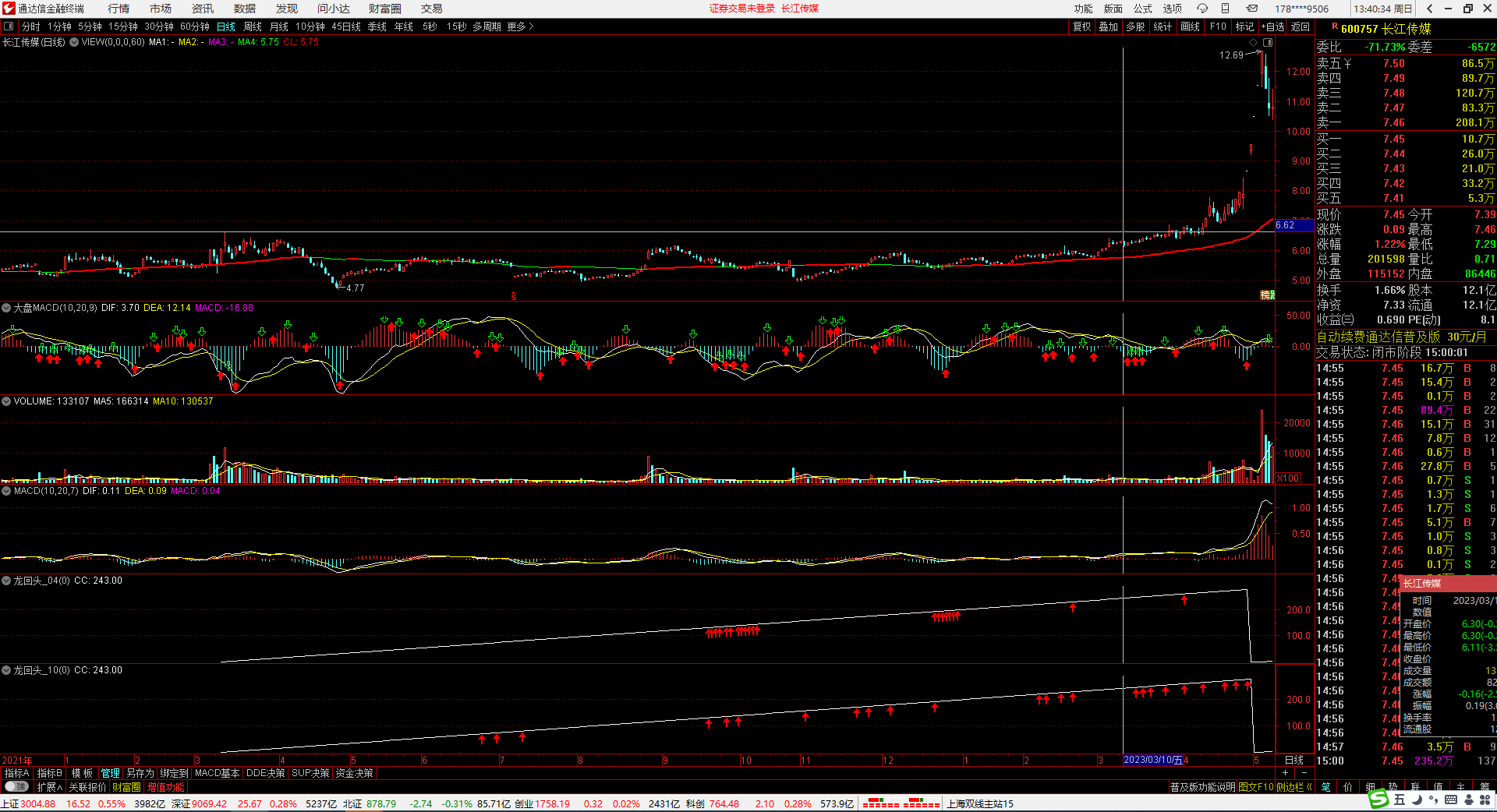The height and width of the screenshot is (812, 1497).
Task: Open Sogou user account icon
Action: pos(1467,800)
